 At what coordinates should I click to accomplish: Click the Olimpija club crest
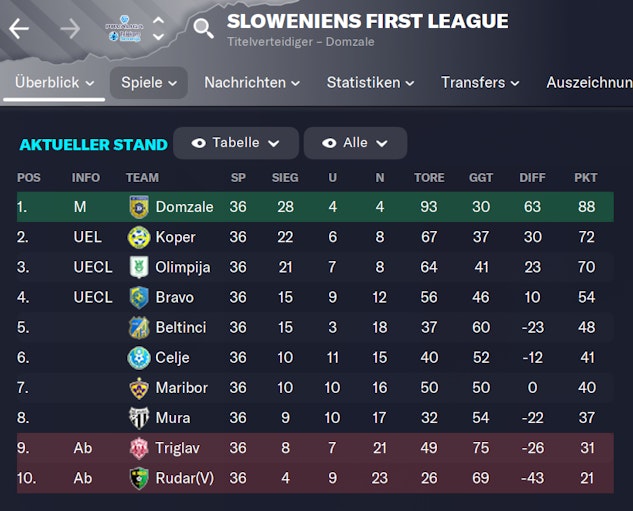click(x=139, y=267)
